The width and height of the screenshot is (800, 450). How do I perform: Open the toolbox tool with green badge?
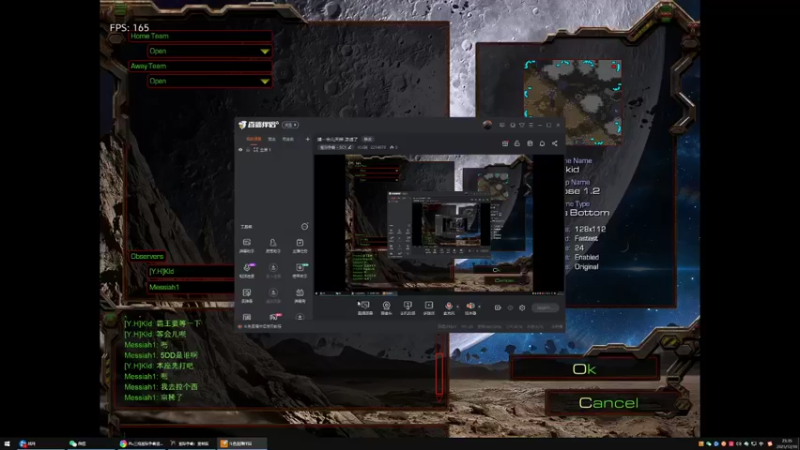click(x=299, y=270)
